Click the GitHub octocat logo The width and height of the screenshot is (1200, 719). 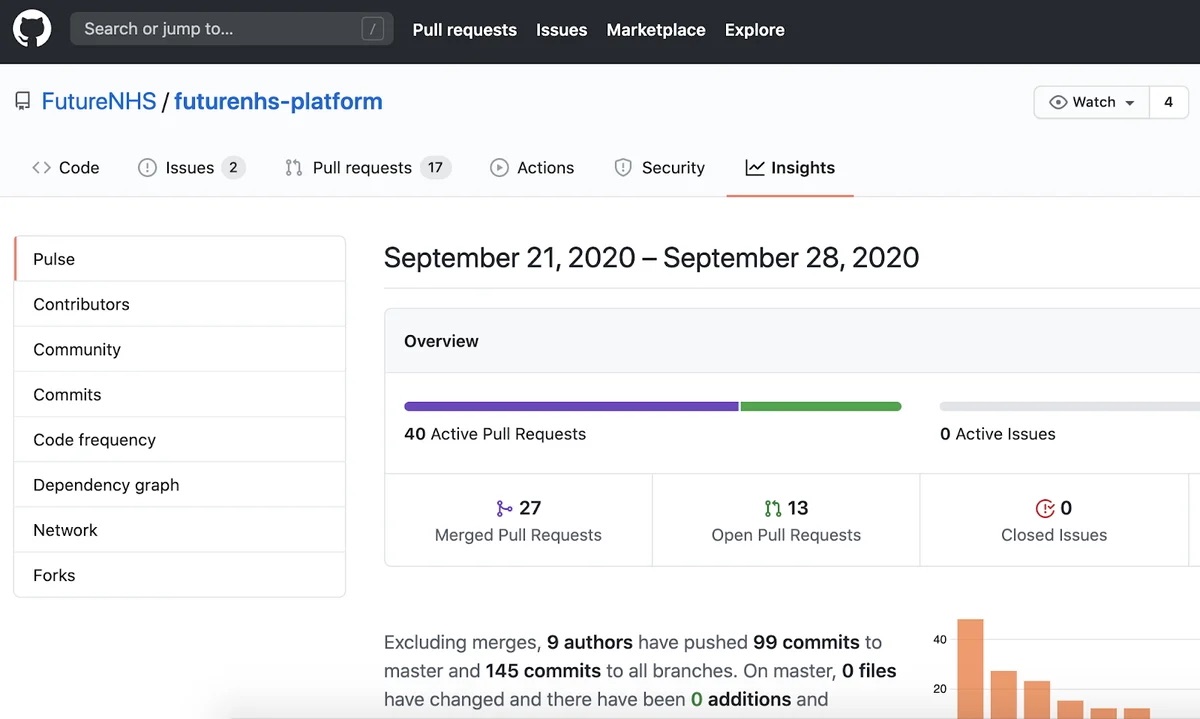(32, 29)
